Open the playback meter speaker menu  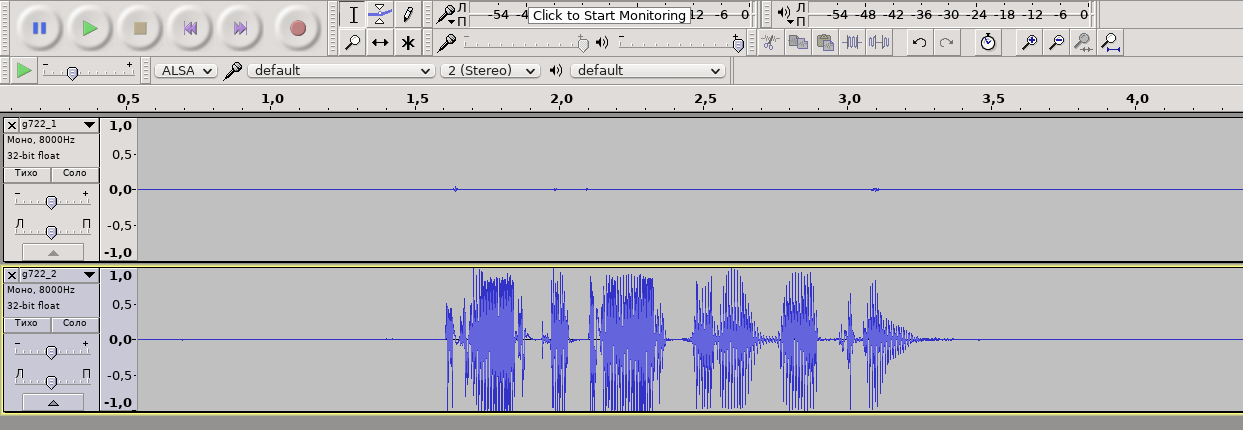click(x=786, y=14)
